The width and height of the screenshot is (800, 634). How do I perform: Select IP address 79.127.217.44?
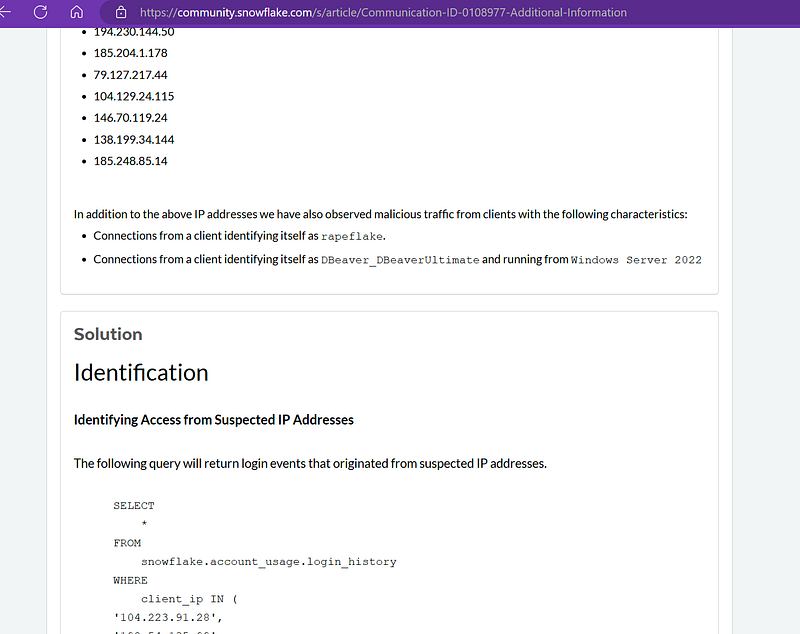(130, 75)
